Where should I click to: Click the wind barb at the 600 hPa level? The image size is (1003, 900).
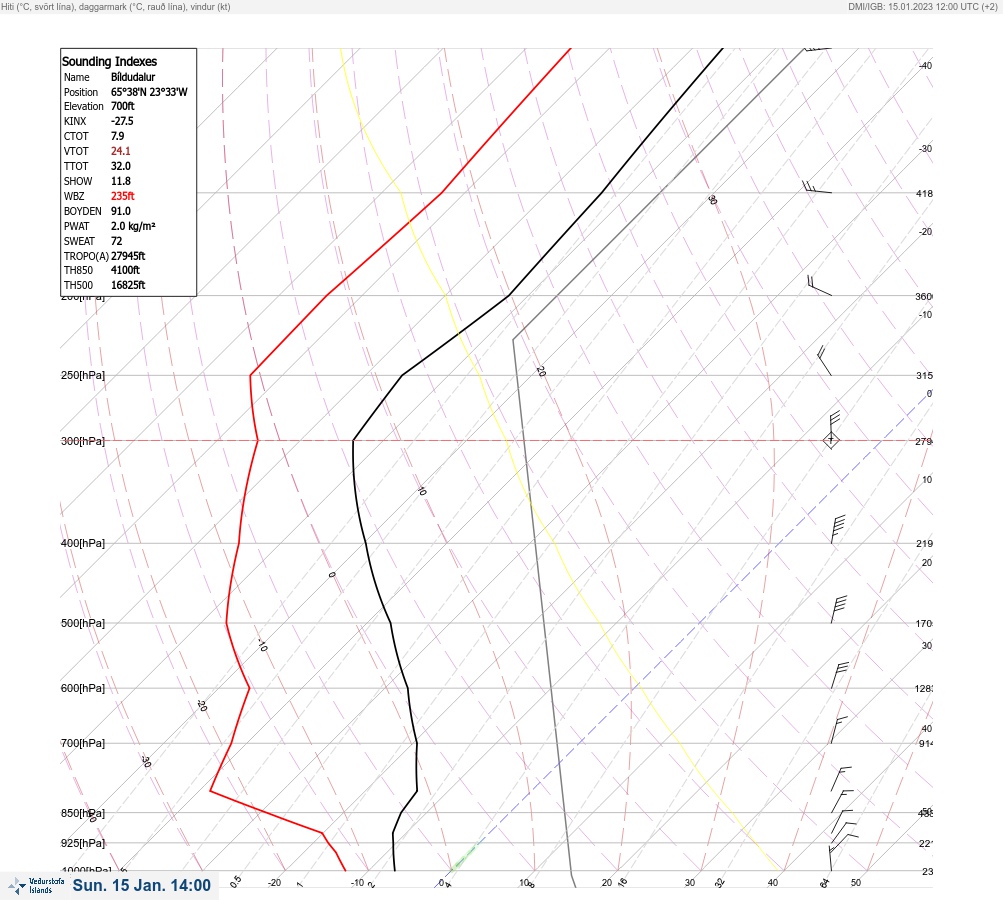839,675
